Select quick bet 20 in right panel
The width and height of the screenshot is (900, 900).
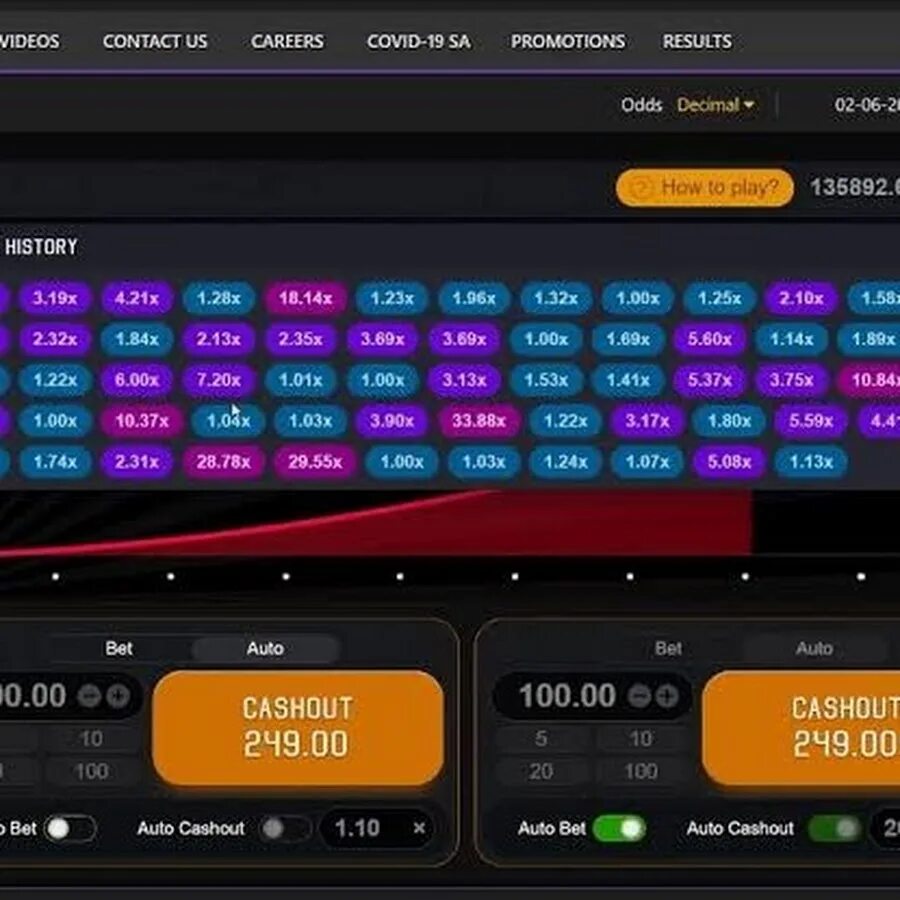541,771
